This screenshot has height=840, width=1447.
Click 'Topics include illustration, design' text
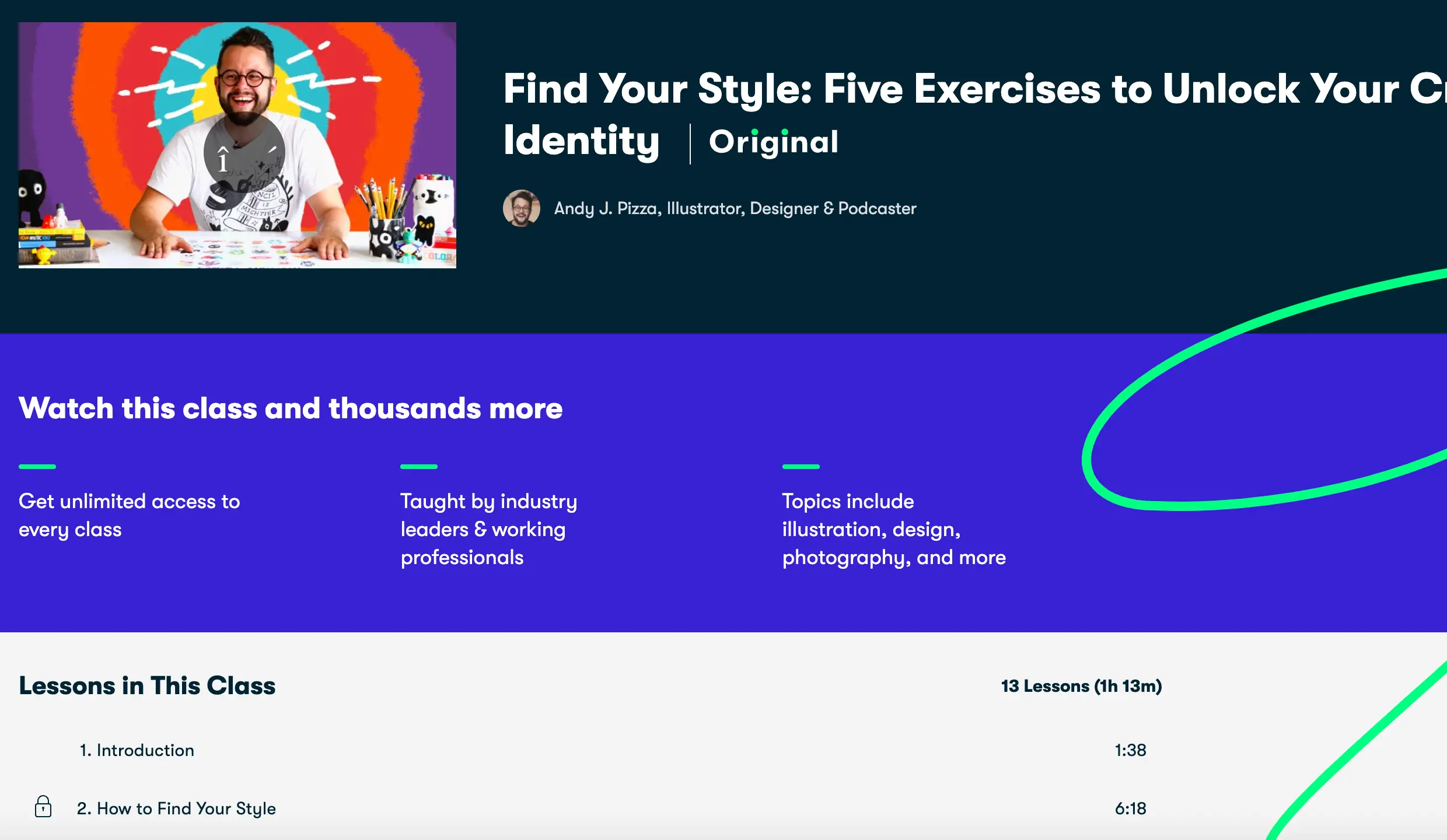coord(893,529)
